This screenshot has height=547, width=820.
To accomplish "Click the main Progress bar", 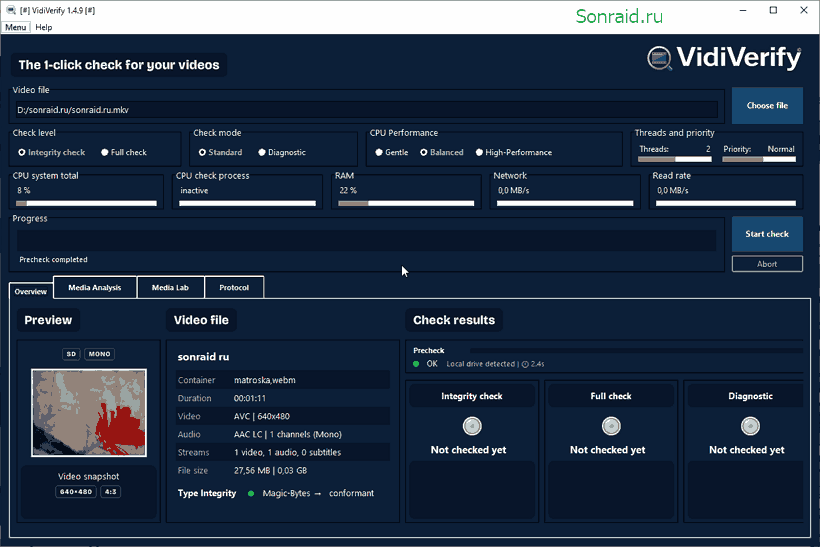I will [366, 241].
